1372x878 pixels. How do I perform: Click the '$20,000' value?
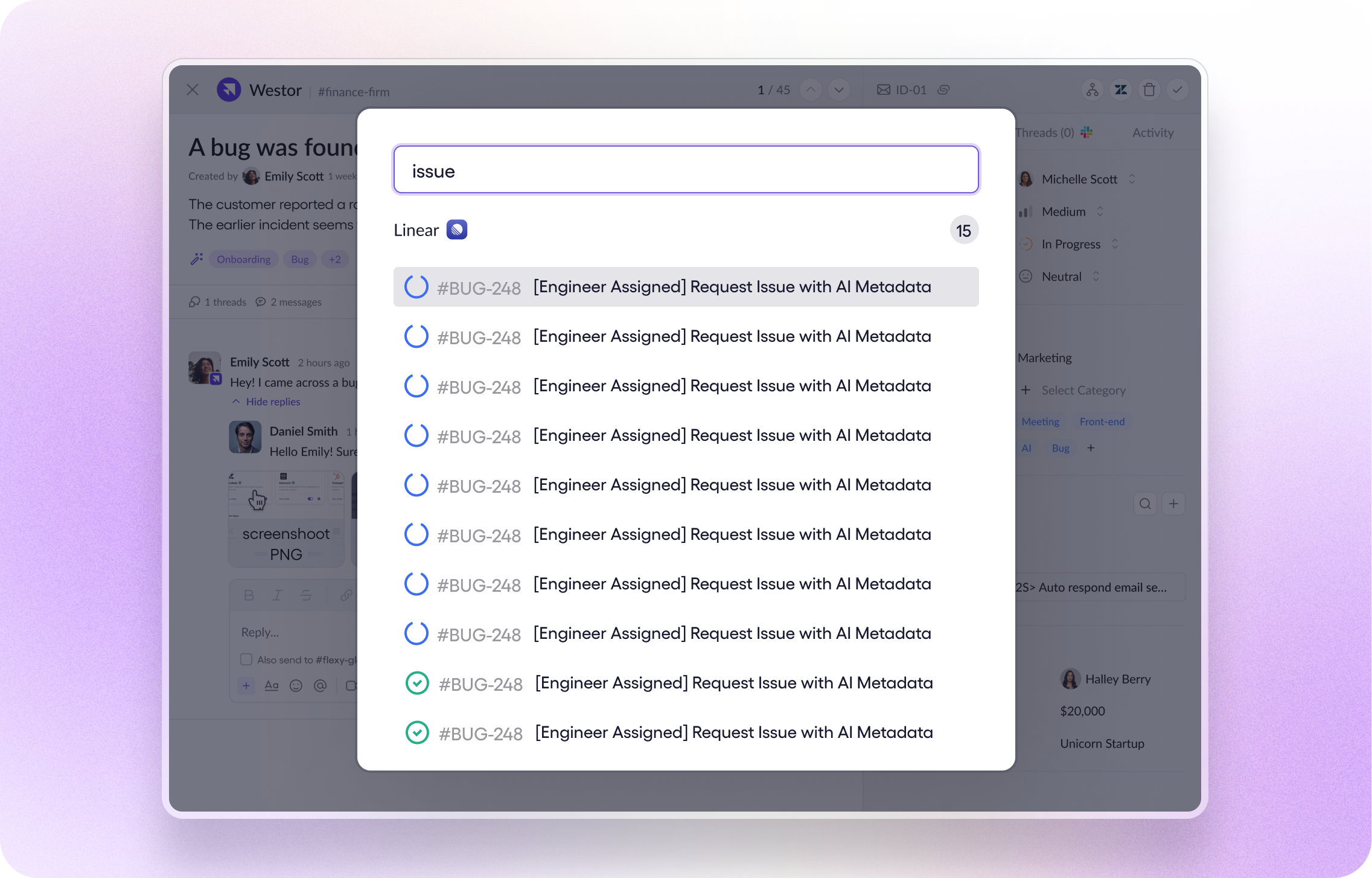pos(1082,711)
